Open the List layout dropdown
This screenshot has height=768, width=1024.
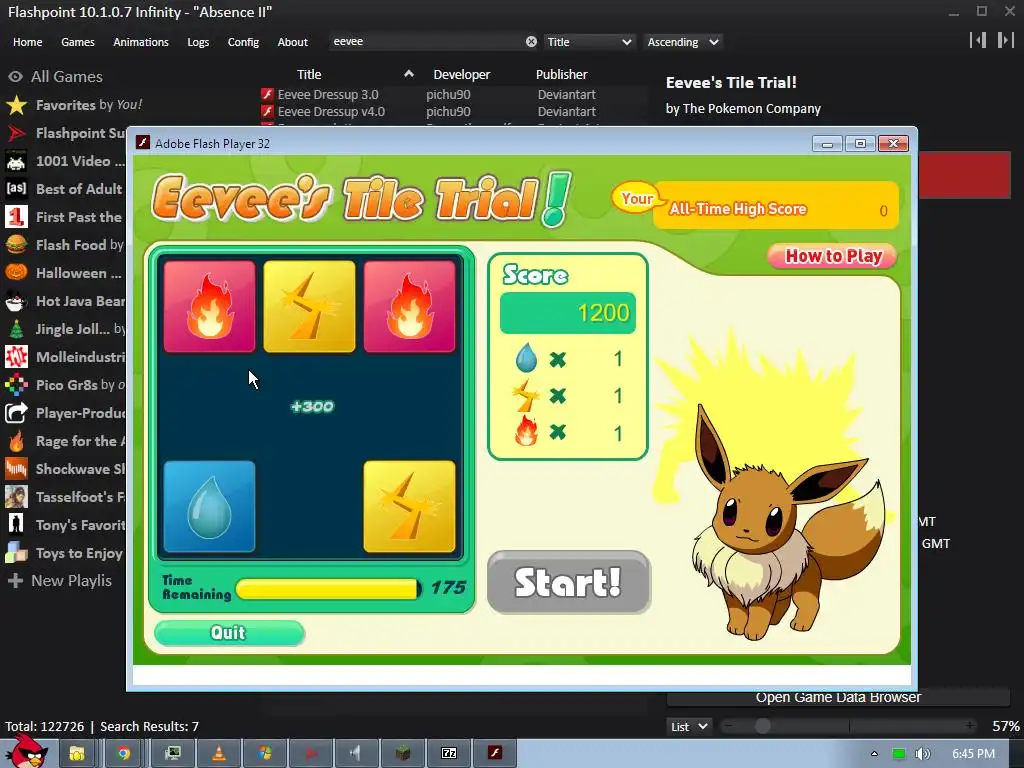[x=690, y=726]
